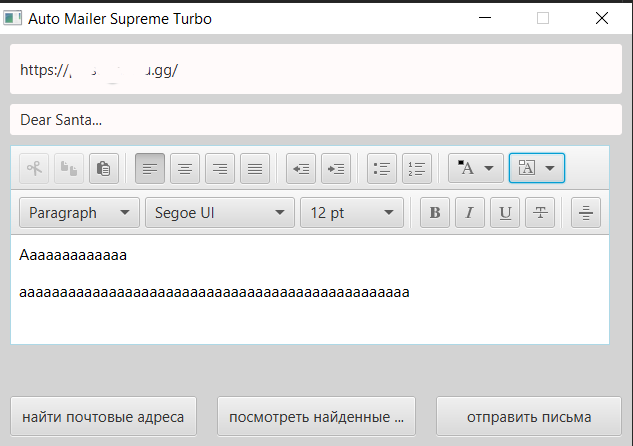Image resolution: width=633 pixels, height=446 pixels.
Task: Increase indent of the paragraph
Action: pyautogui.click(x=336, y=168)
